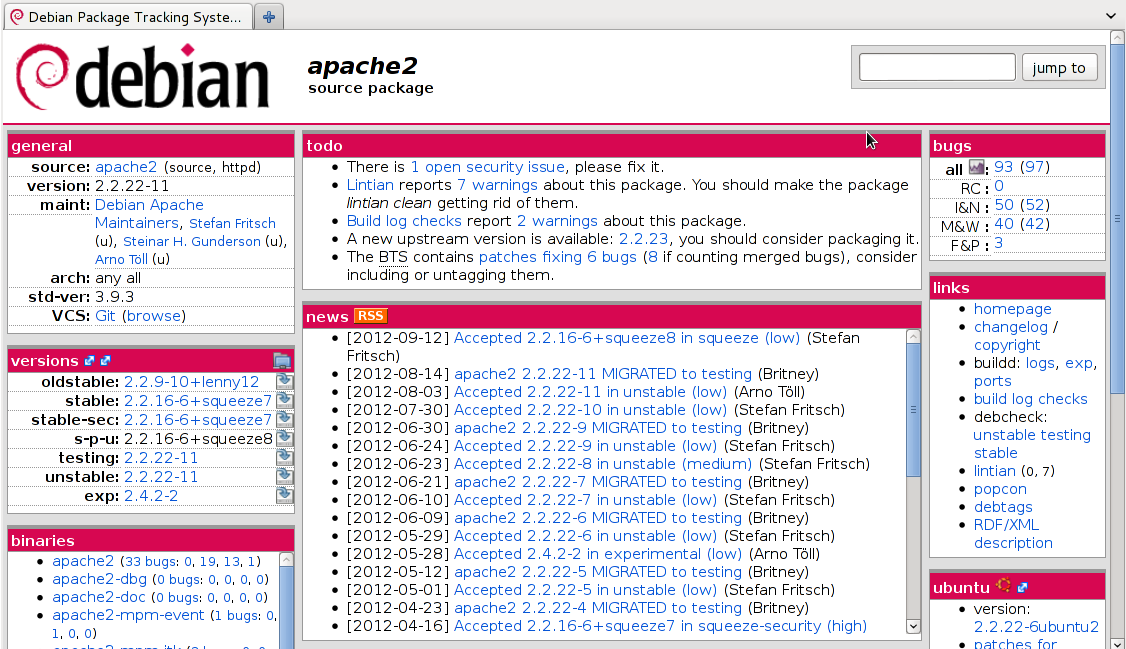Open Steinar H. Gunderson link
This screenshot has height=649, width=1126.
click(x=192, y=242)
